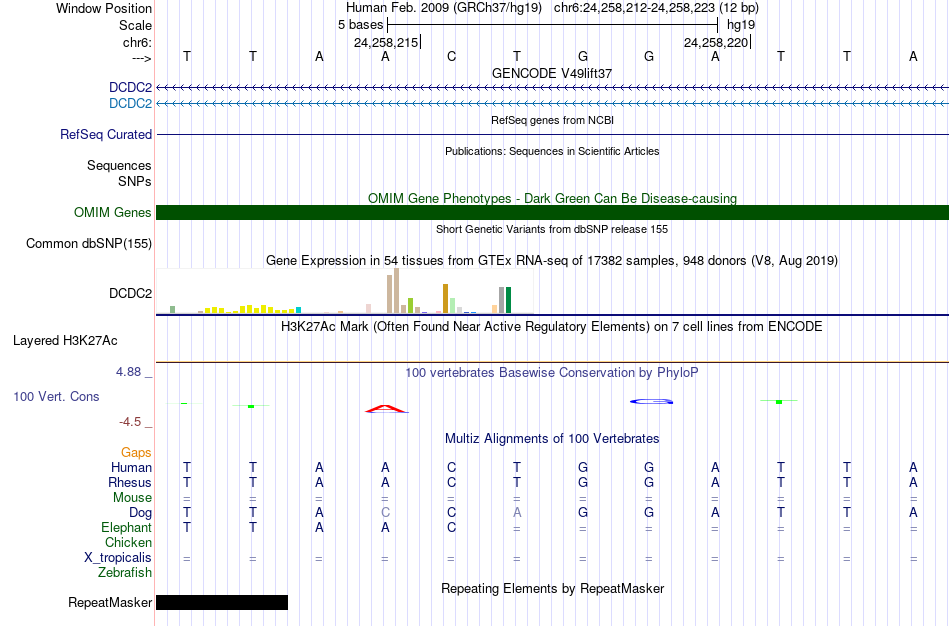This screenshot has width=950, height=626.
Task: Click GENCODE V49lift37 track title
Action: [x=552, y=73]
